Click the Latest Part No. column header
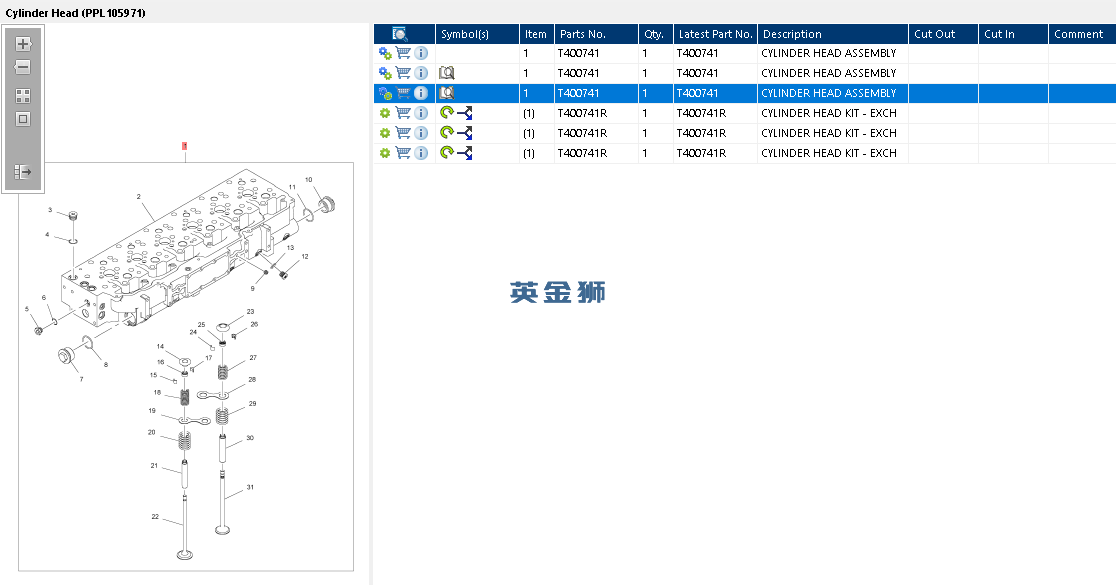 (715, 33)
